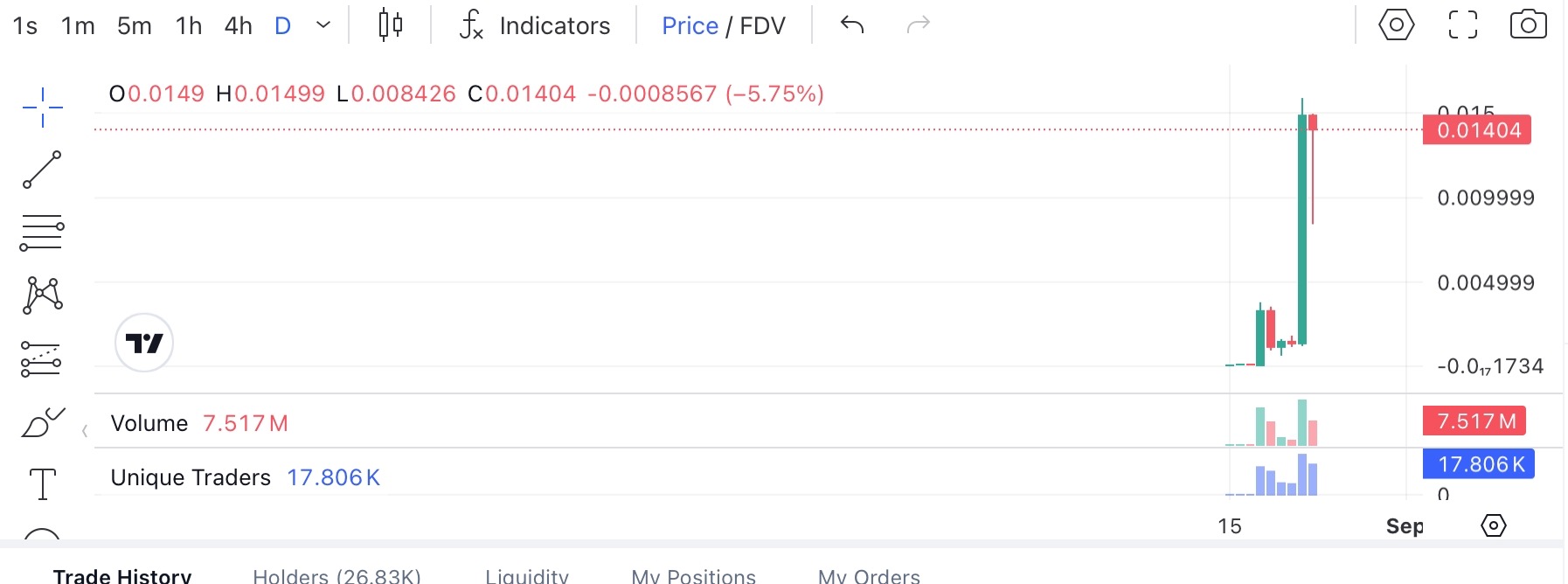The image size is (1568, 584).
Task: Take a chart snapshot with camera icon
Action: [1528, 24]
